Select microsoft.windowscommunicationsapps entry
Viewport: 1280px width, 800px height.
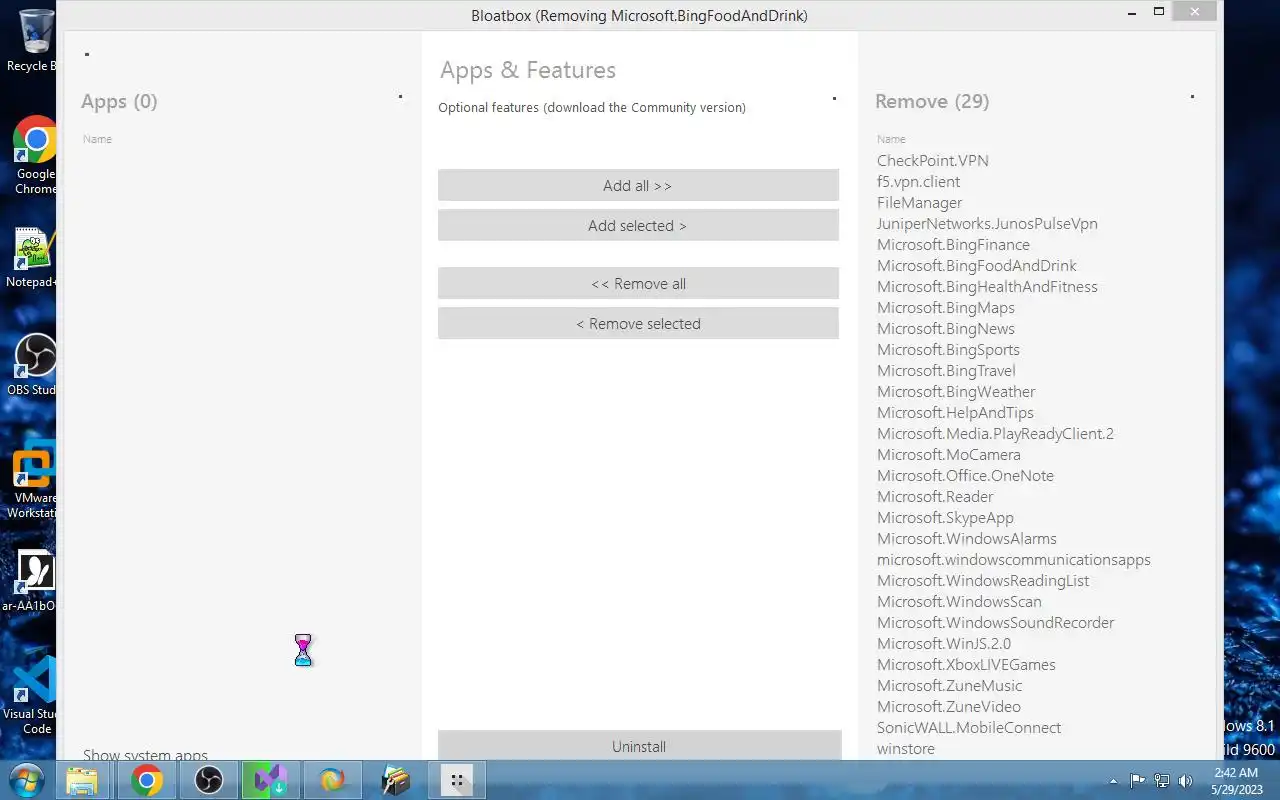(x=1014, y=559)
